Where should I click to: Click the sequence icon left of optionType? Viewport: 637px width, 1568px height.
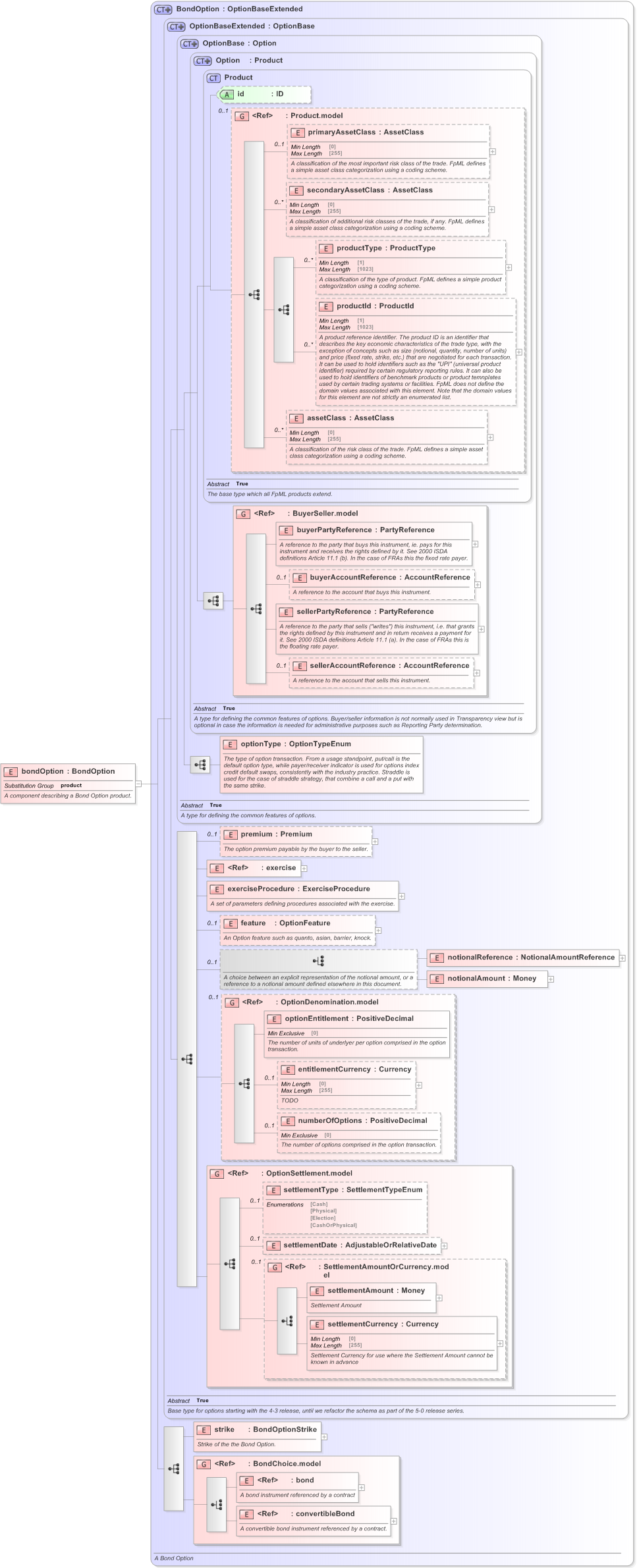click(200, 765)
